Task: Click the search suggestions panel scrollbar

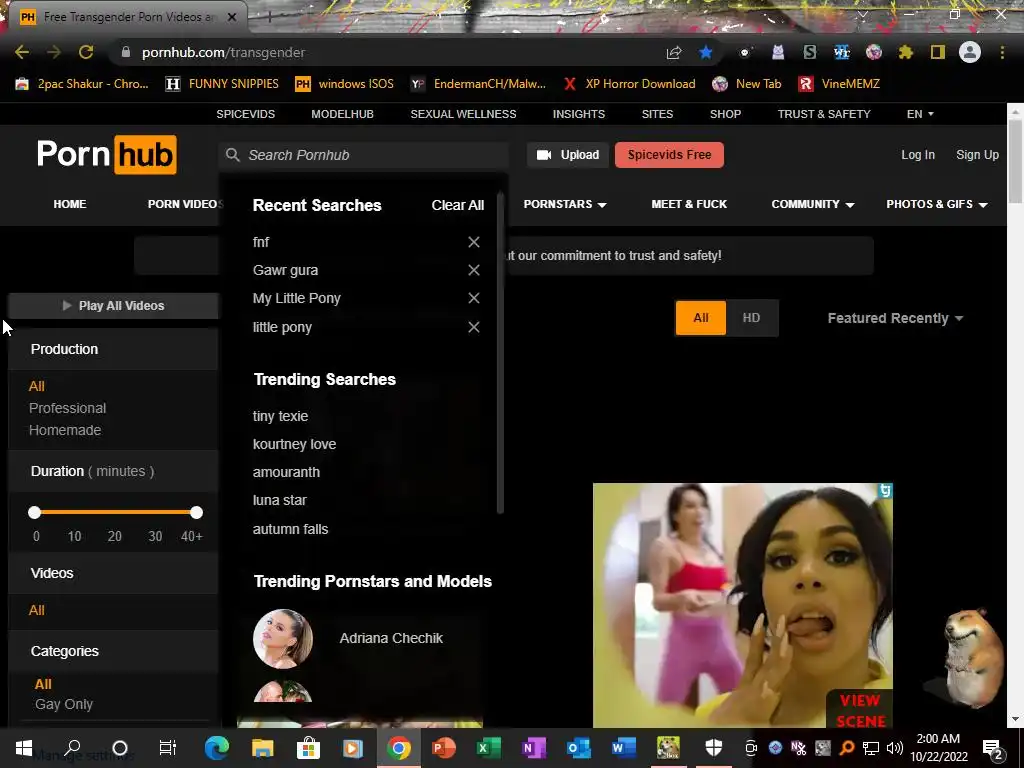Action: (x=501, y=353)
